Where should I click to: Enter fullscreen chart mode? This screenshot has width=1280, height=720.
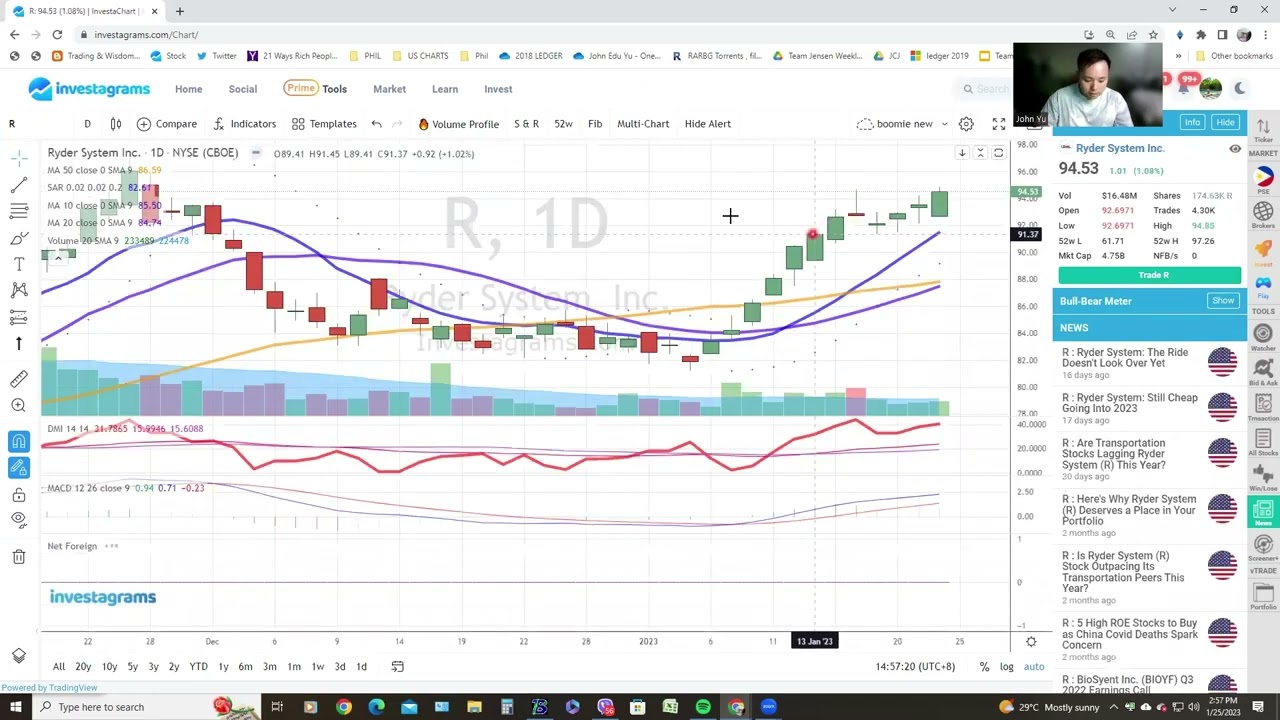998,124
